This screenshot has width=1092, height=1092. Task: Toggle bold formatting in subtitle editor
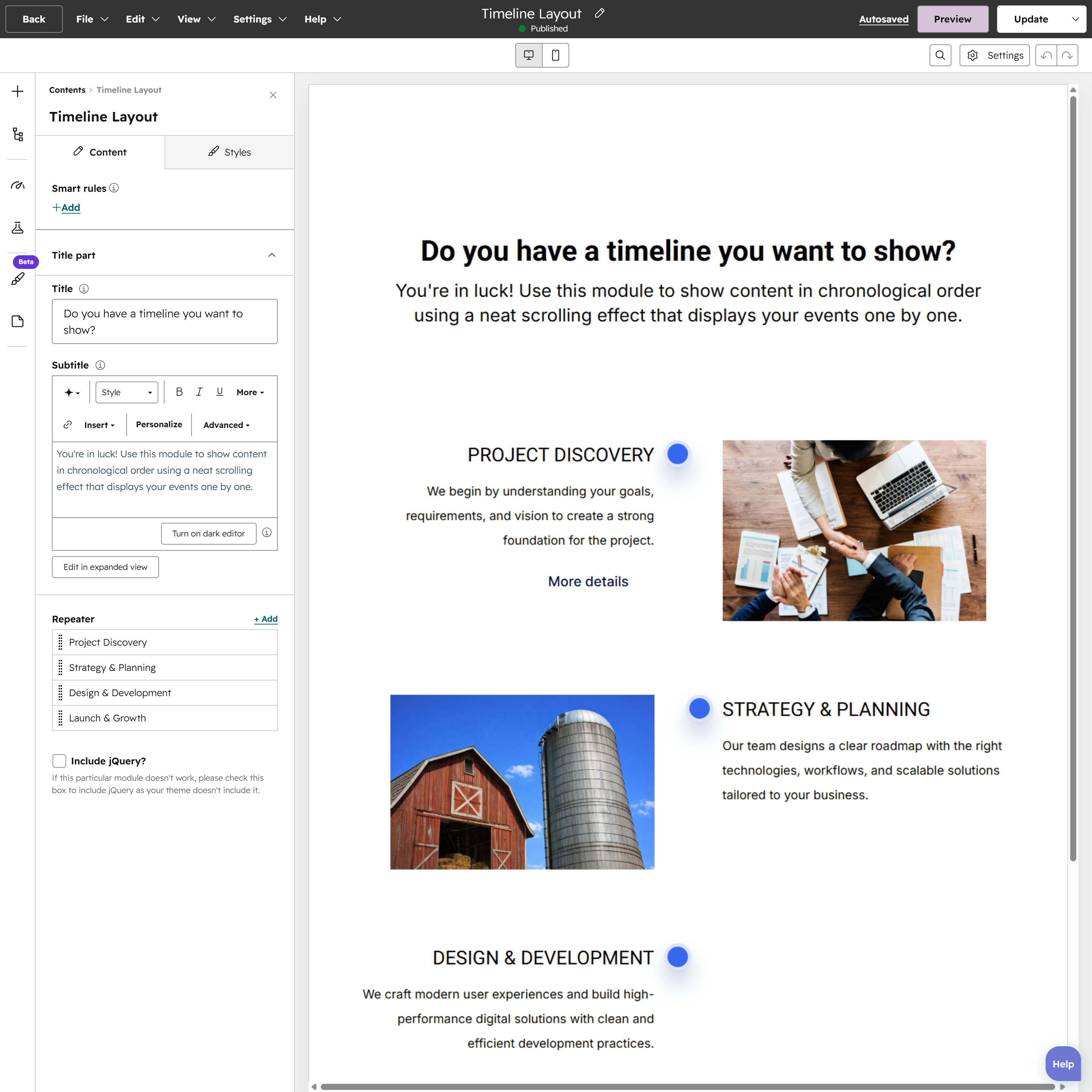(x=179, y=392)
